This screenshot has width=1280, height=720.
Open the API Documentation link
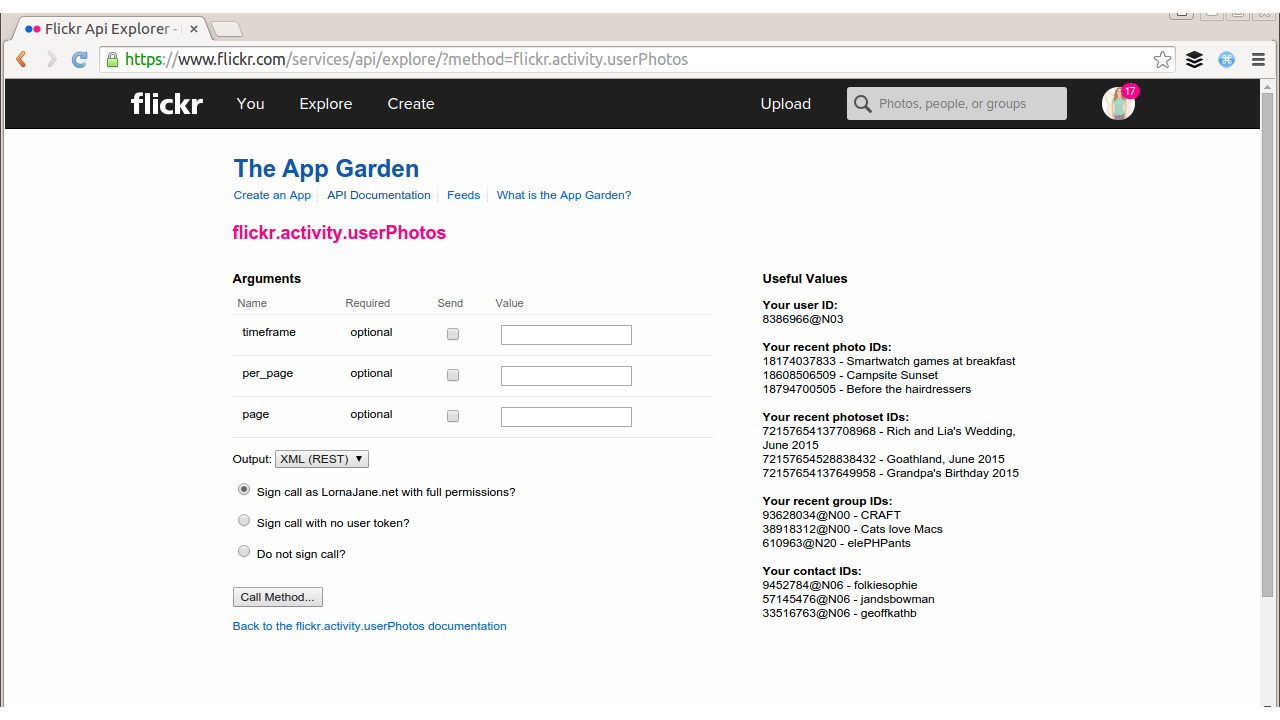(x=379, y=196)
